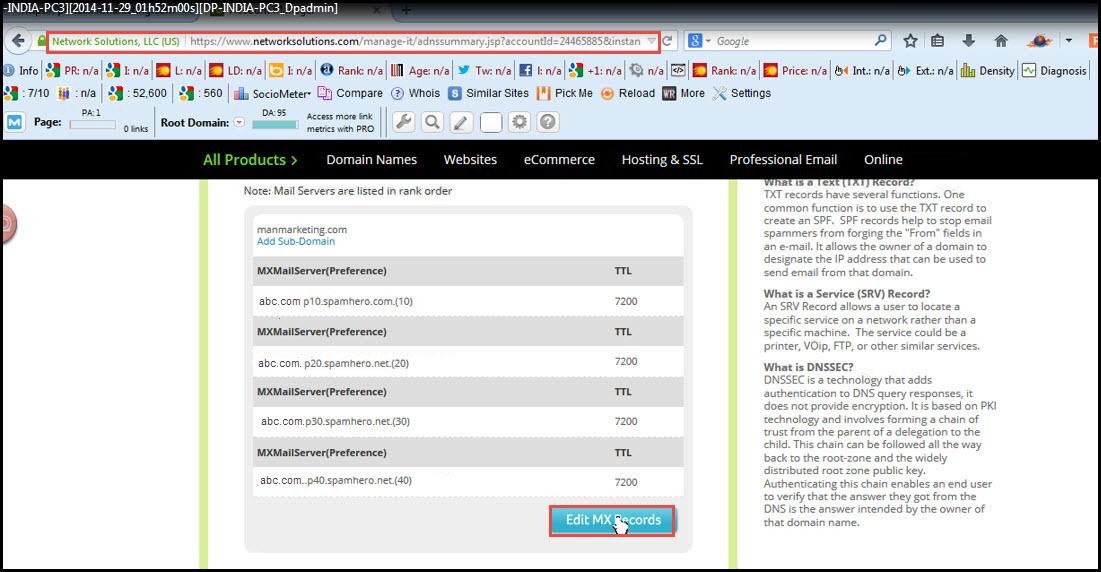Screen dimensions: 1101x572
Task: Expand the Root Domain dropdown arrow
Action: click(239, 122)
